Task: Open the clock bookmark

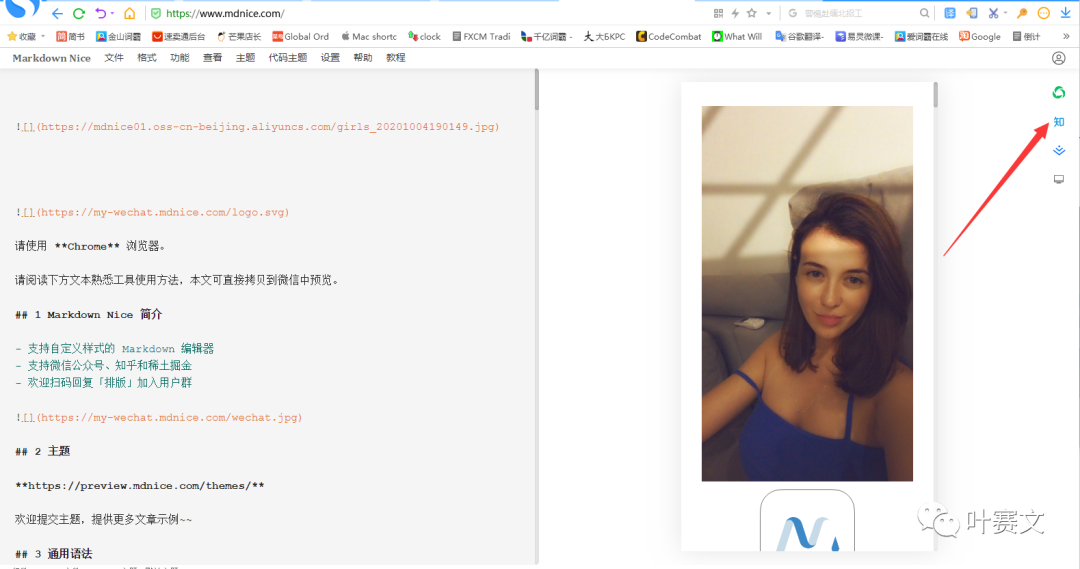Action: 424,37
